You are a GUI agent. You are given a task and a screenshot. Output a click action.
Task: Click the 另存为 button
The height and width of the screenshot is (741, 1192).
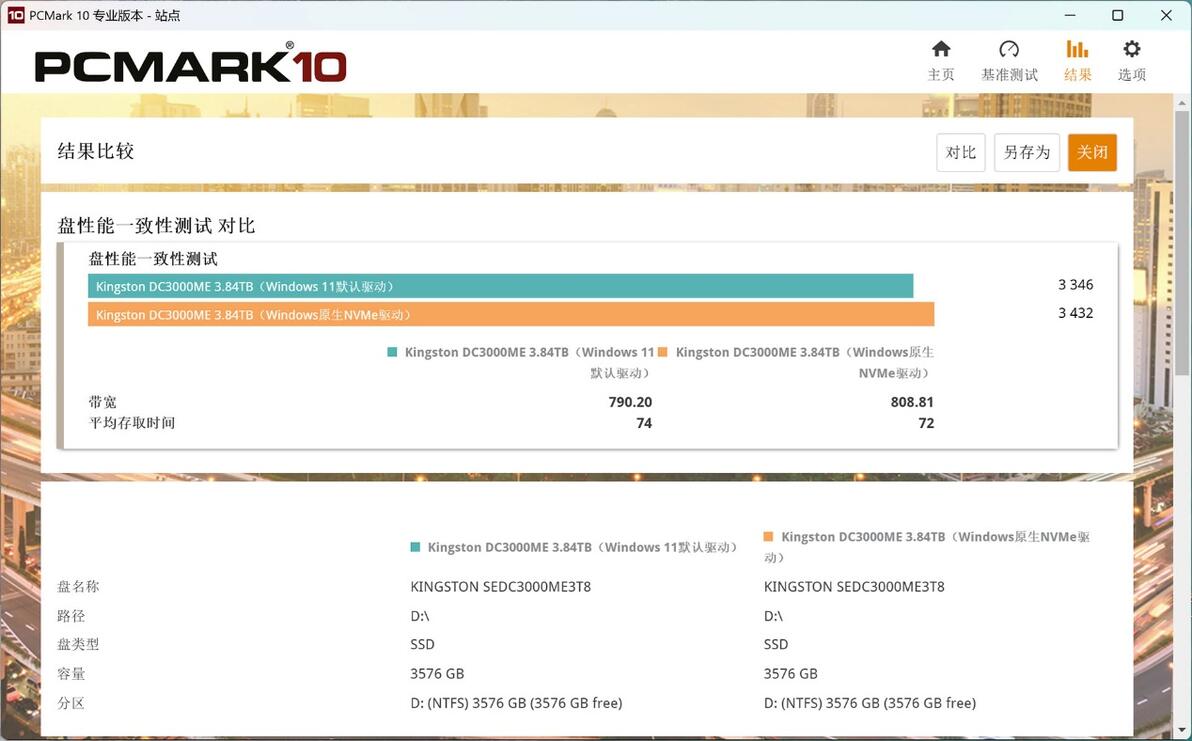(1026, 152)
